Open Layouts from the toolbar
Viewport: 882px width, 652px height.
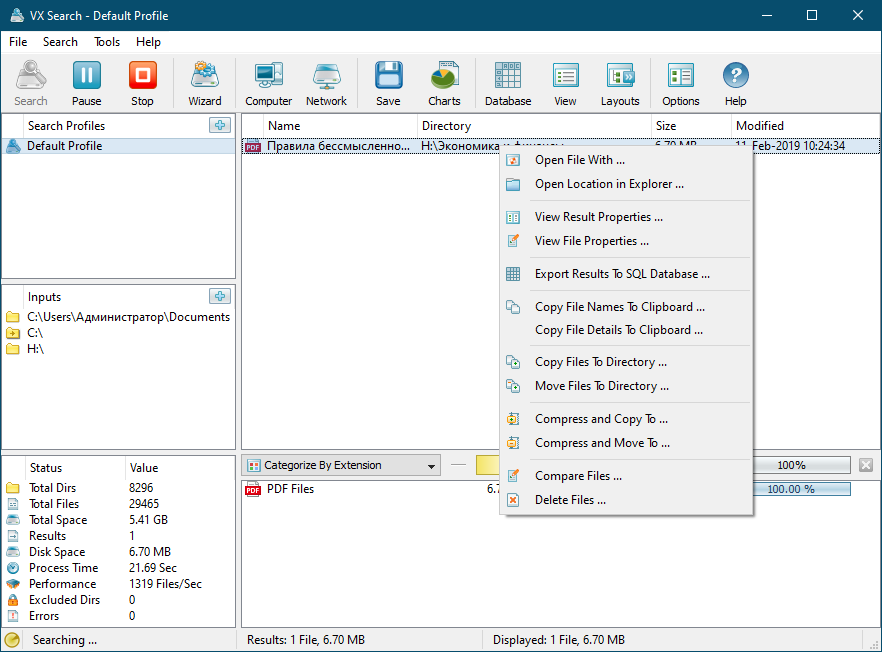(x=620, y=84)
